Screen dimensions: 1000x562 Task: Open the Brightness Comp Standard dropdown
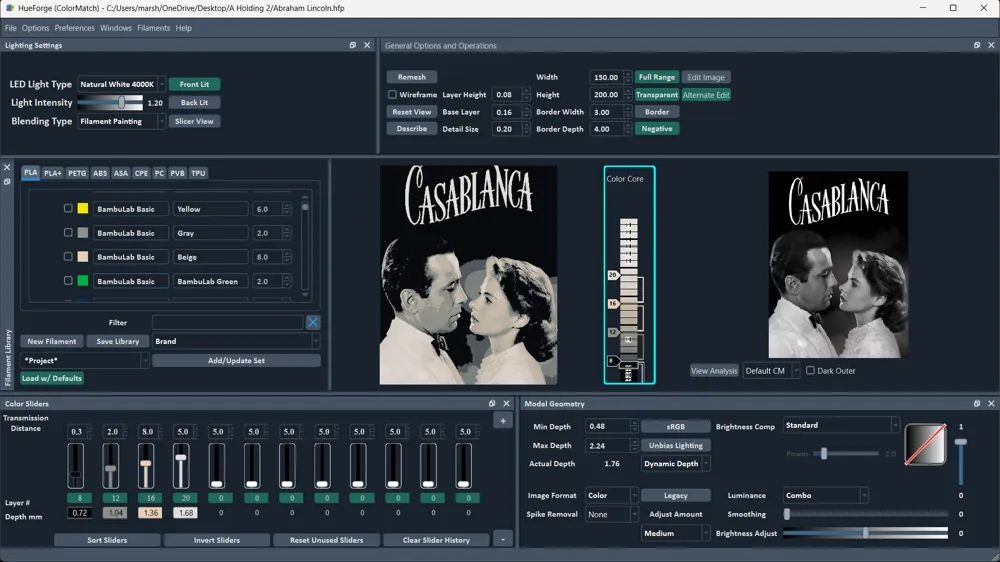841,425
